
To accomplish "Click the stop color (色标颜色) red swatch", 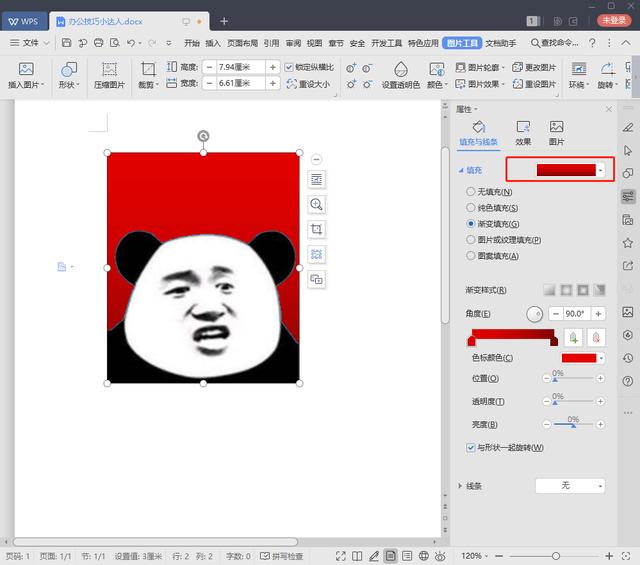I will [578, 358].
